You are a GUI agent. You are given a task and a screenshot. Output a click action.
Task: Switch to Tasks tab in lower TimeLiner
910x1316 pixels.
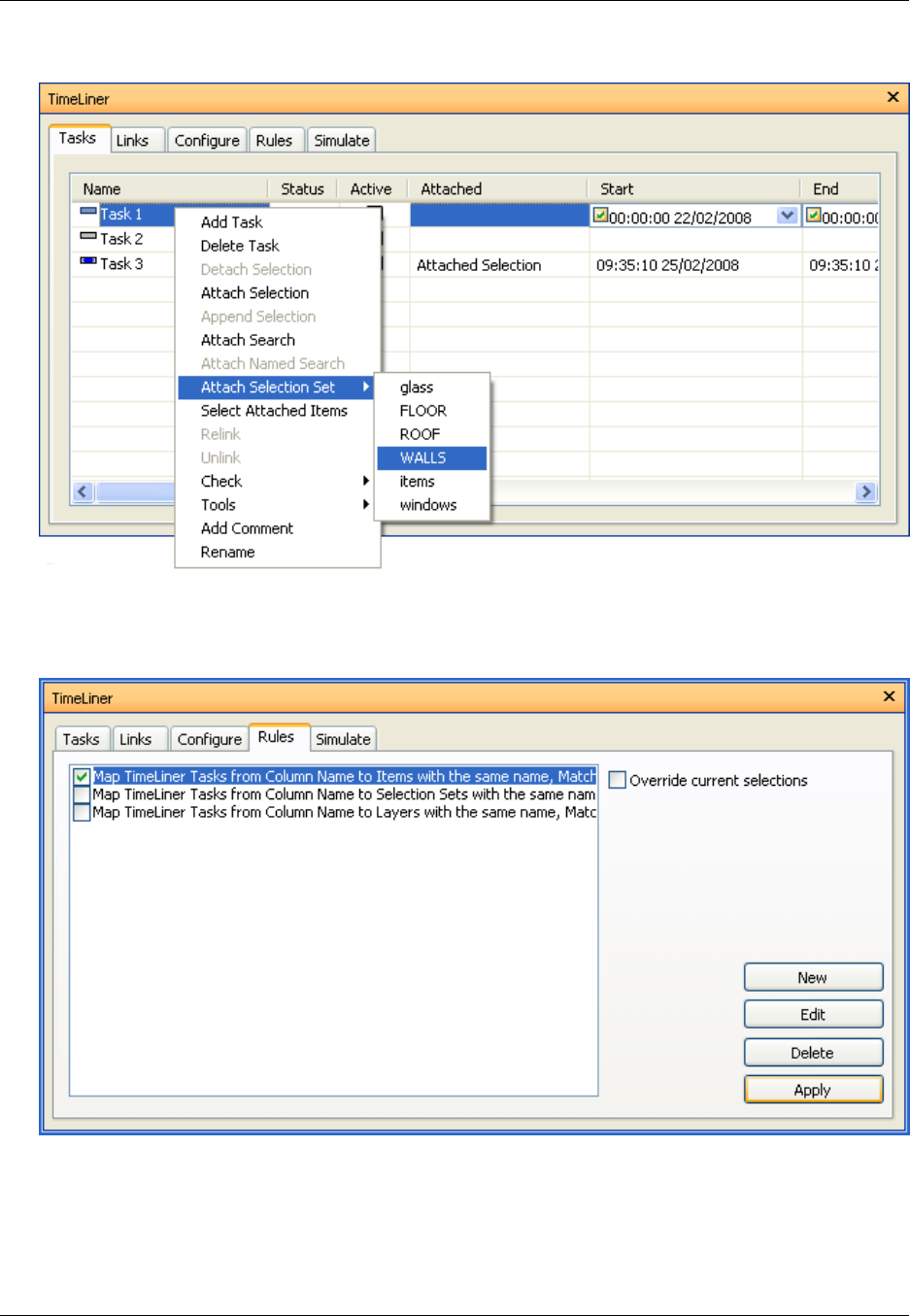coord(82,740)
